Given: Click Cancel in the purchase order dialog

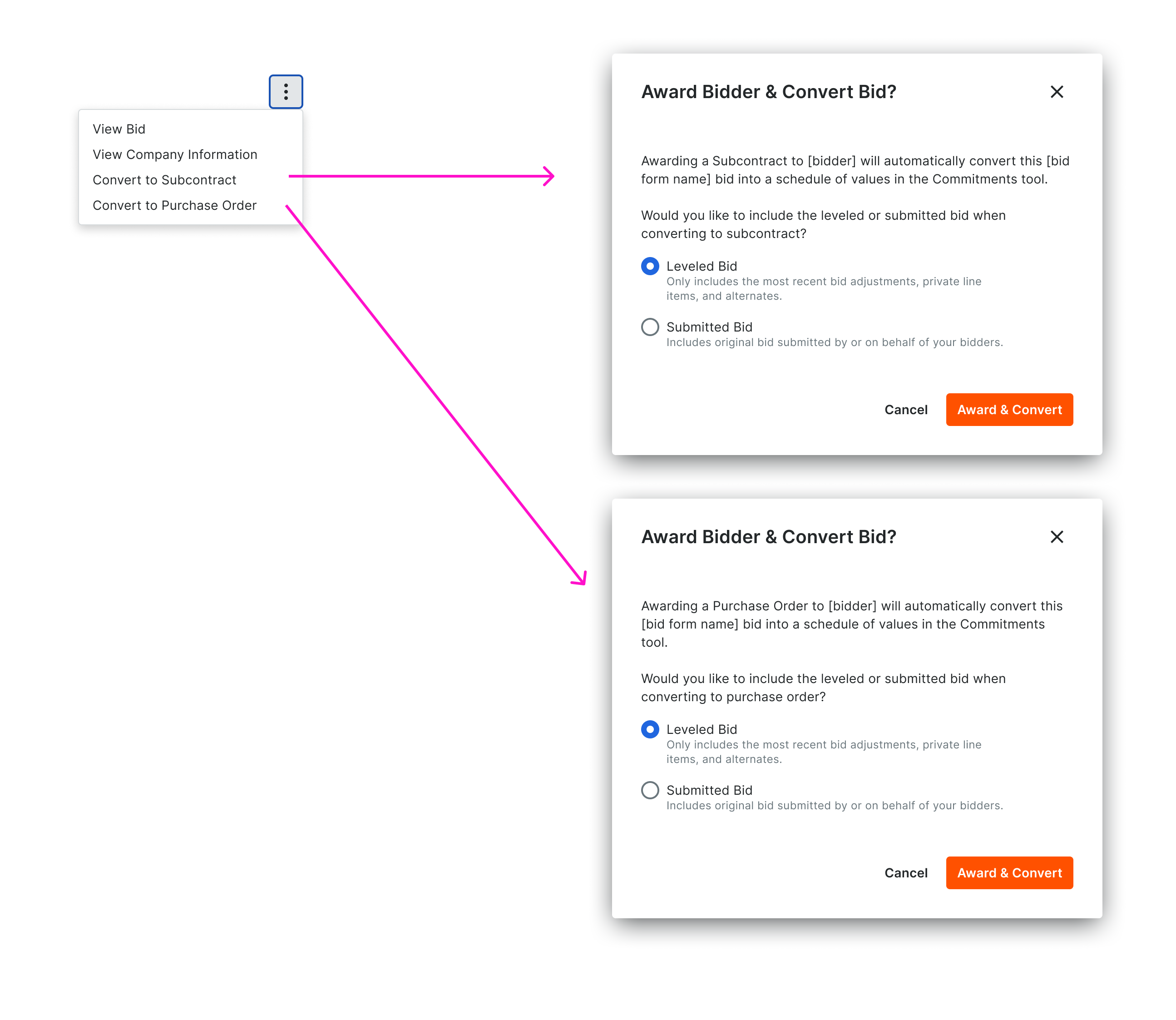Looking at the screenshot, I should pos(906,872).
